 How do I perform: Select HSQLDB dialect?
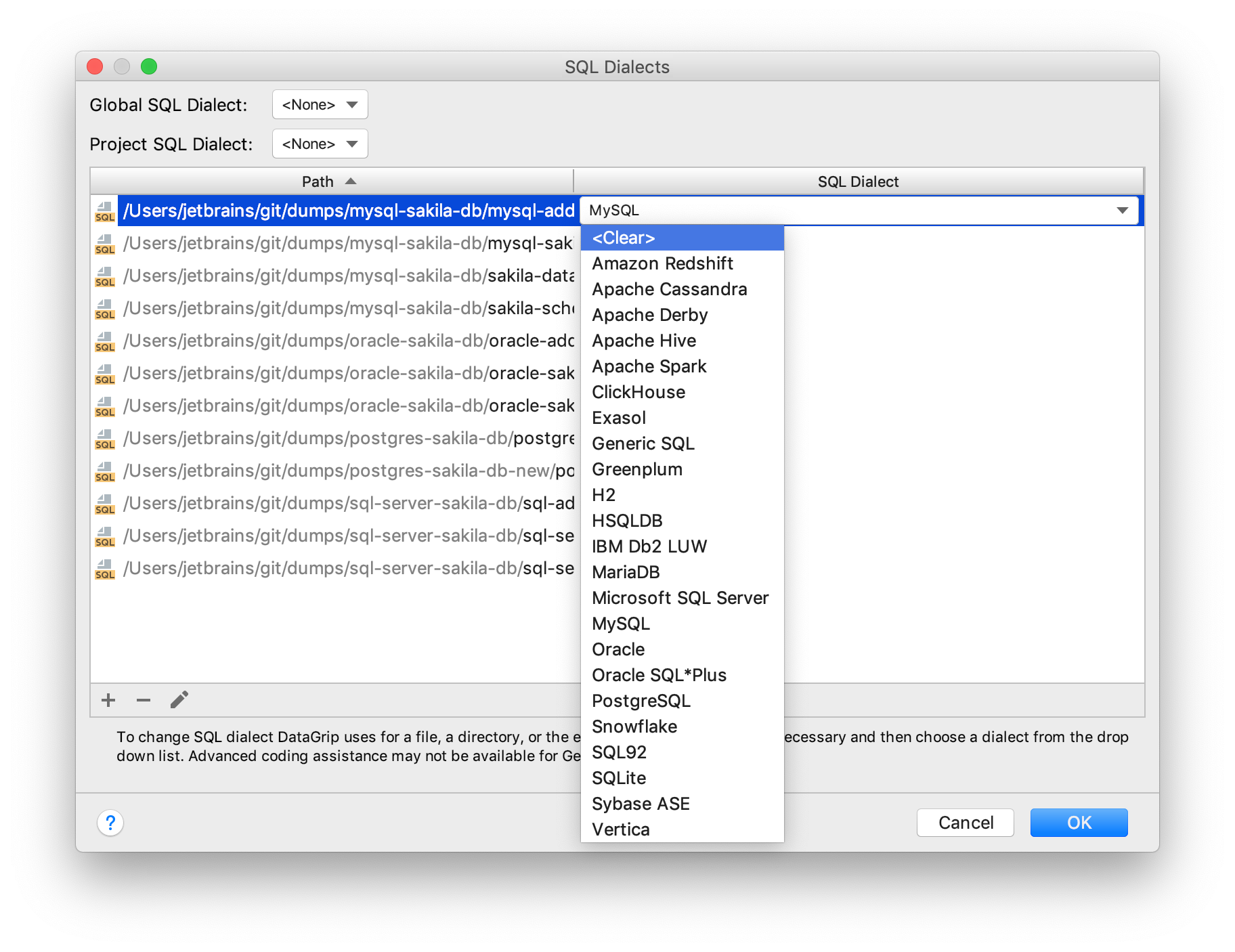pos(682,521)
